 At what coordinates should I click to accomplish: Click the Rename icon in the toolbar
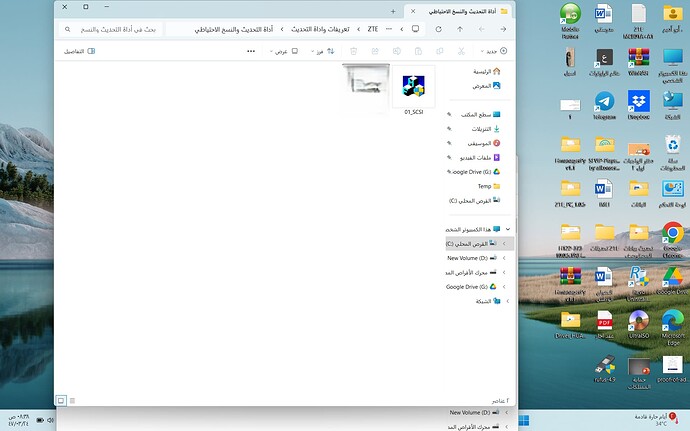click(396, 51)
